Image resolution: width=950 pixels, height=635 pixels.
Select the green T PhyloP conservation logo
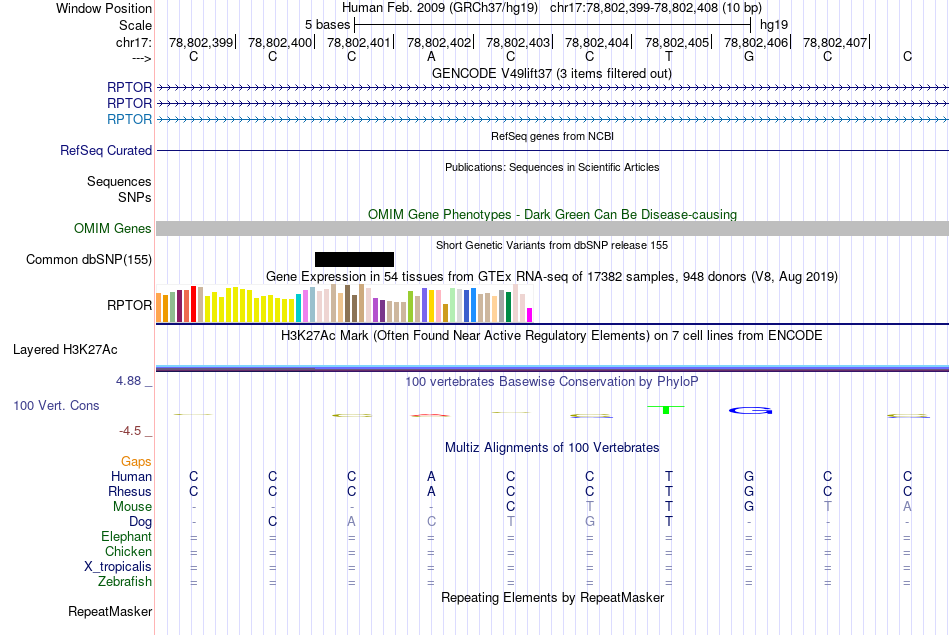[666, 410]
